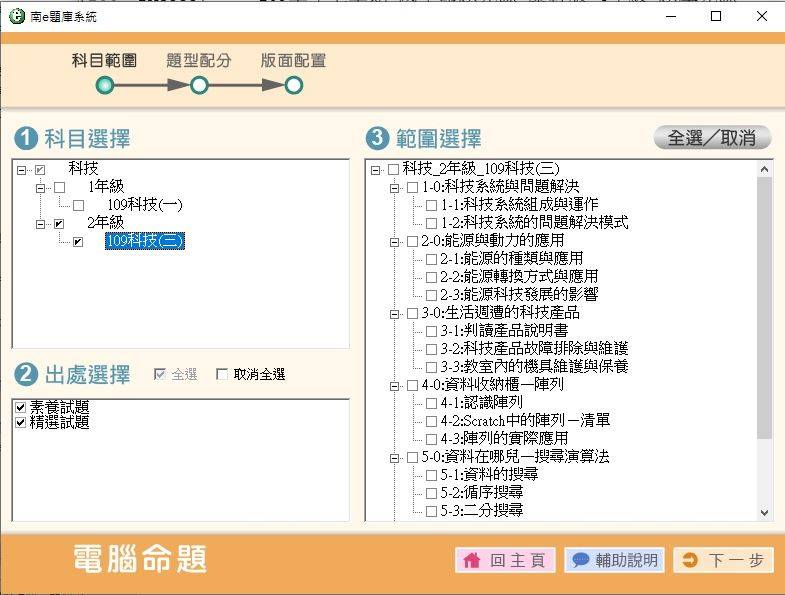Click scrollbar up arrow in 範圍選擇 list

tap(764, 169)
